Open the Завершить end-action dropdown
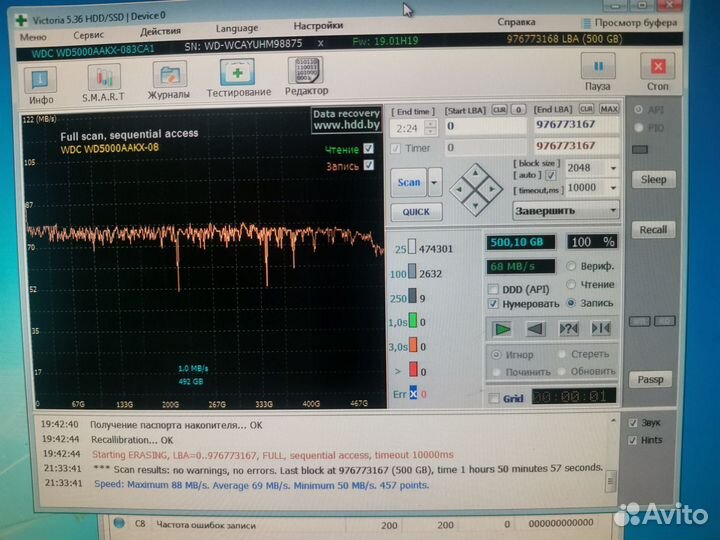The image size is (720, 540). 612,211
